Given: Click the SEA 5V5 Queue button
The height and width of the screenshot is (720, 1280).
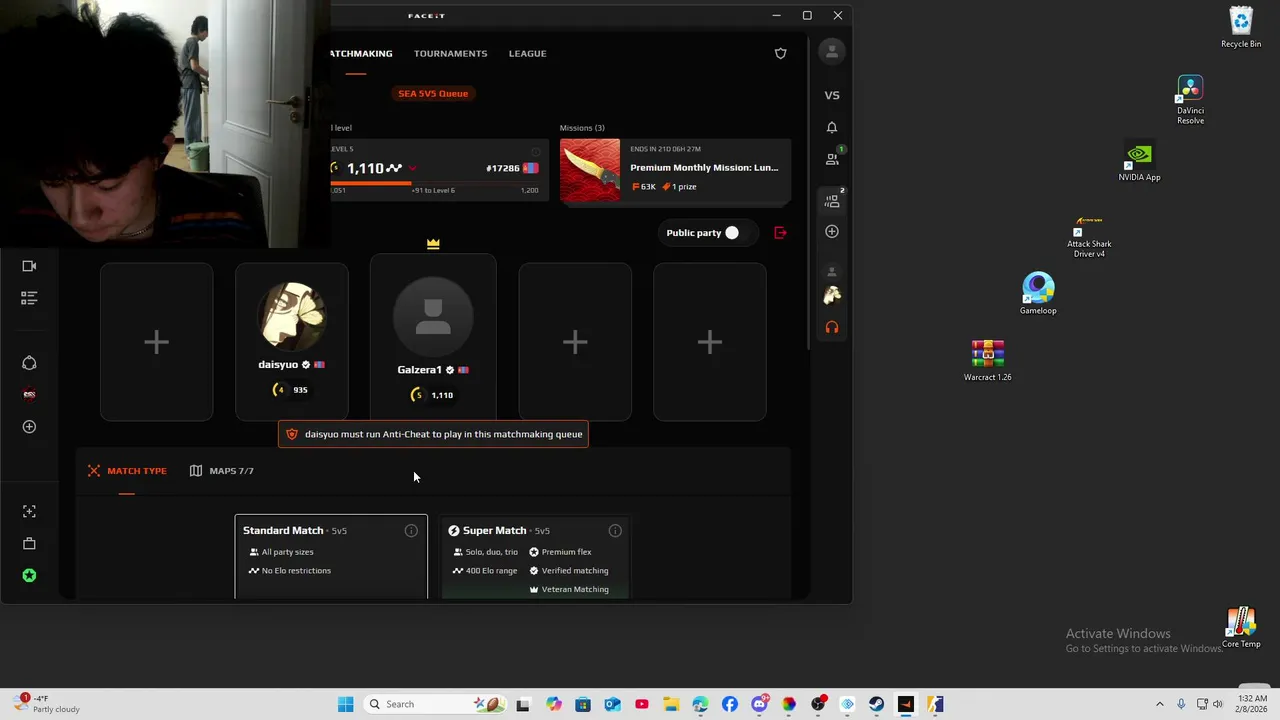Looking at the screenshot, I should 433,93.
